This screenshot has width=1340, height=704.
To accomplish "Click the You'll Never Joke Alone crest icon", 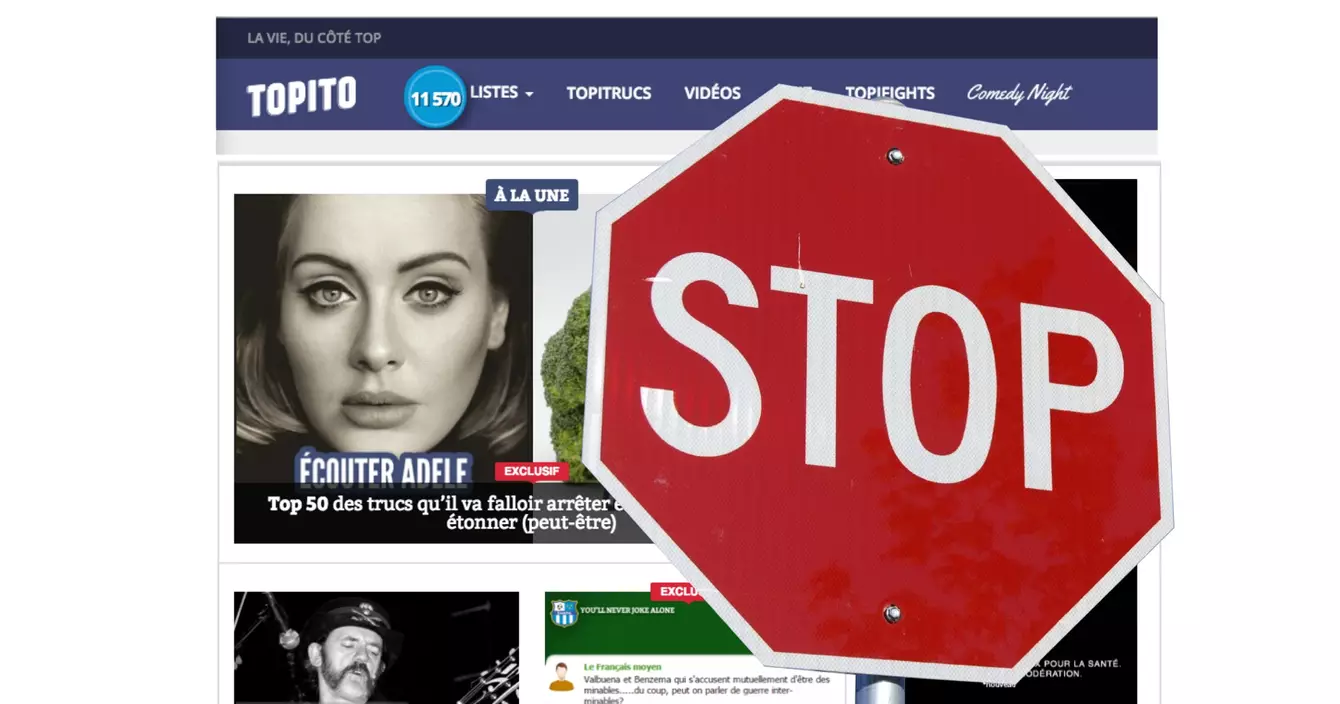I will [564, 612].
